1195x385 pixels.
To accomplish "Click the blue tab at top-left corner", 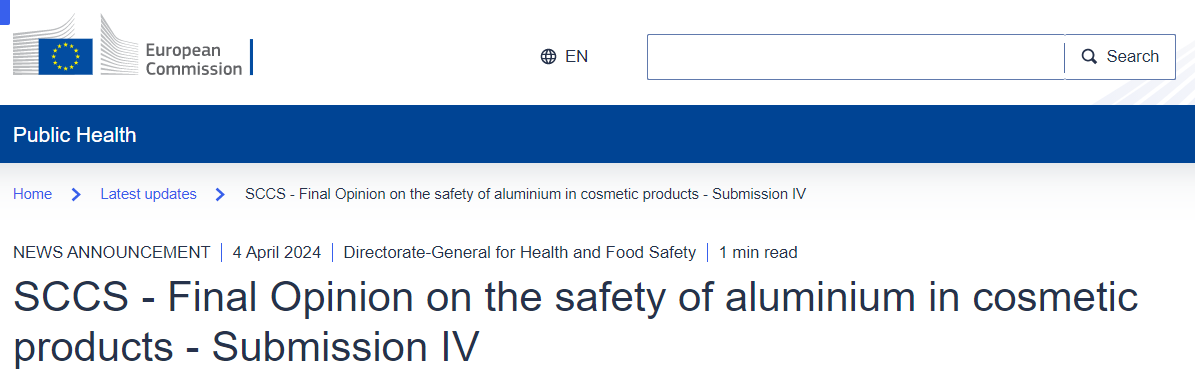I will click(x=5, y=11).
